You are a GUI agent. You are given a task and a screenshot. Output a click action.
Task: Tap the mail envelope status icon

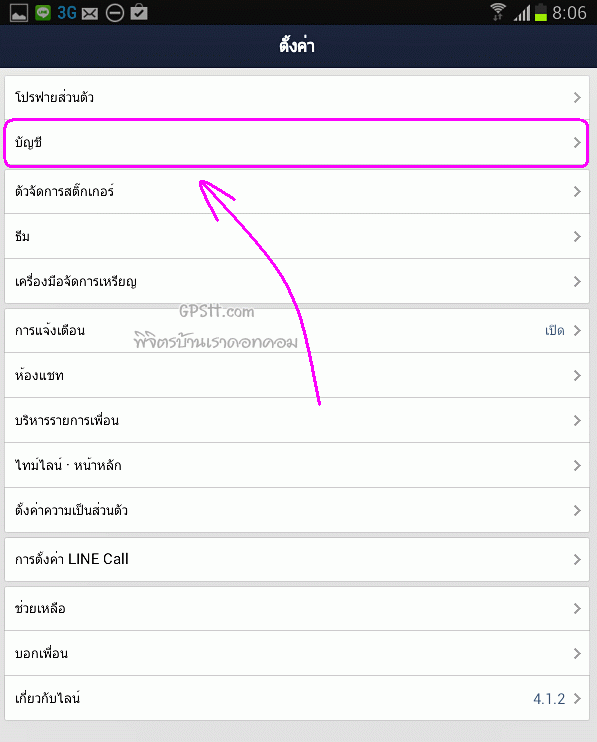coord(90,14)
